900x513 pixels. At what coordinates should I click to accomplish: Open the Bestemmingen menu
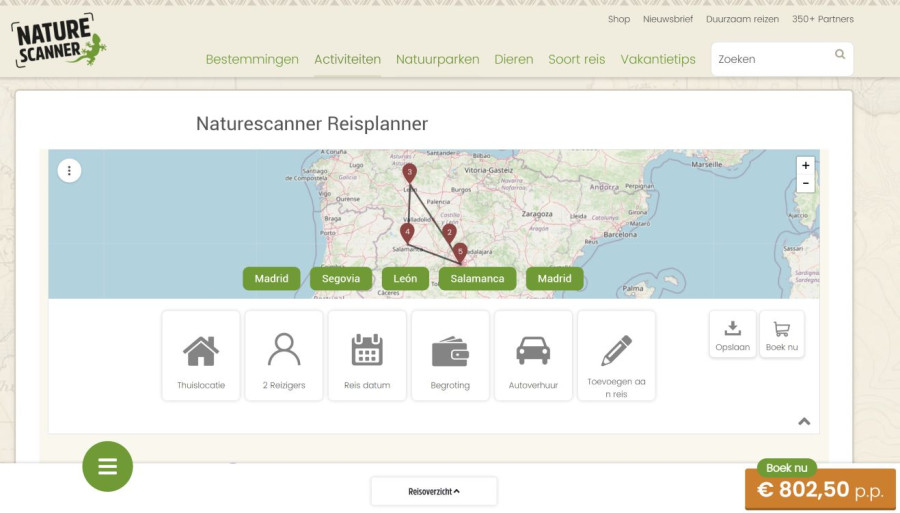click(252, 60)
